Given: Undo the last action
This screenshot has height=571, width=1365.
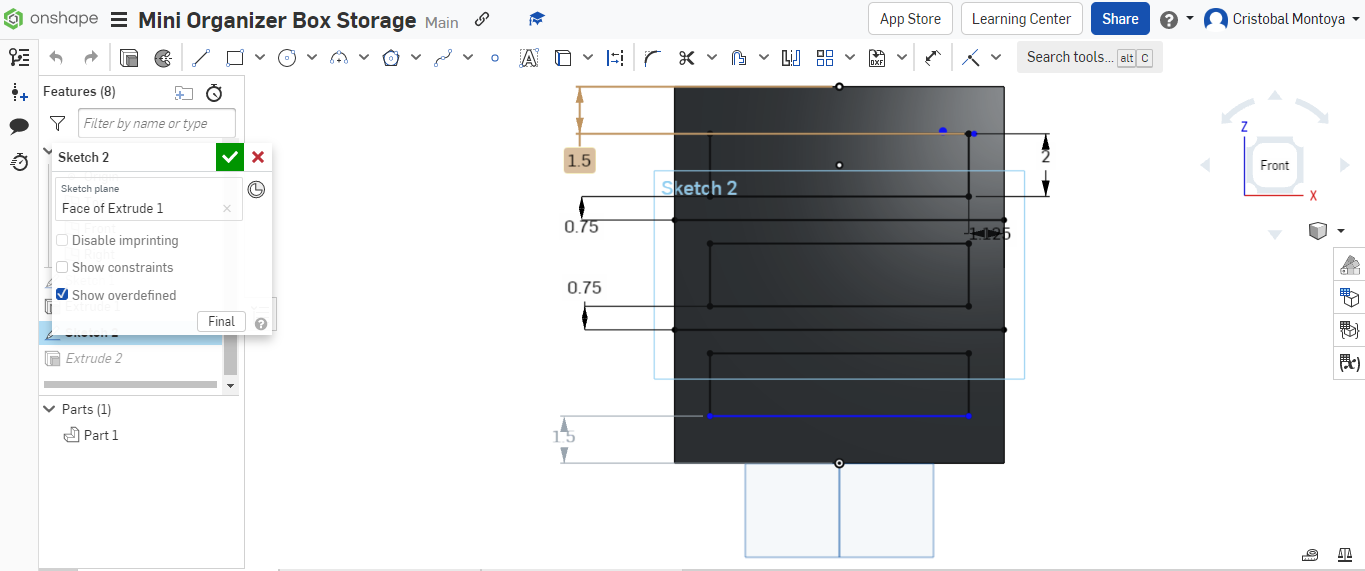Looking at the screenshot, I should pos(56,58).
